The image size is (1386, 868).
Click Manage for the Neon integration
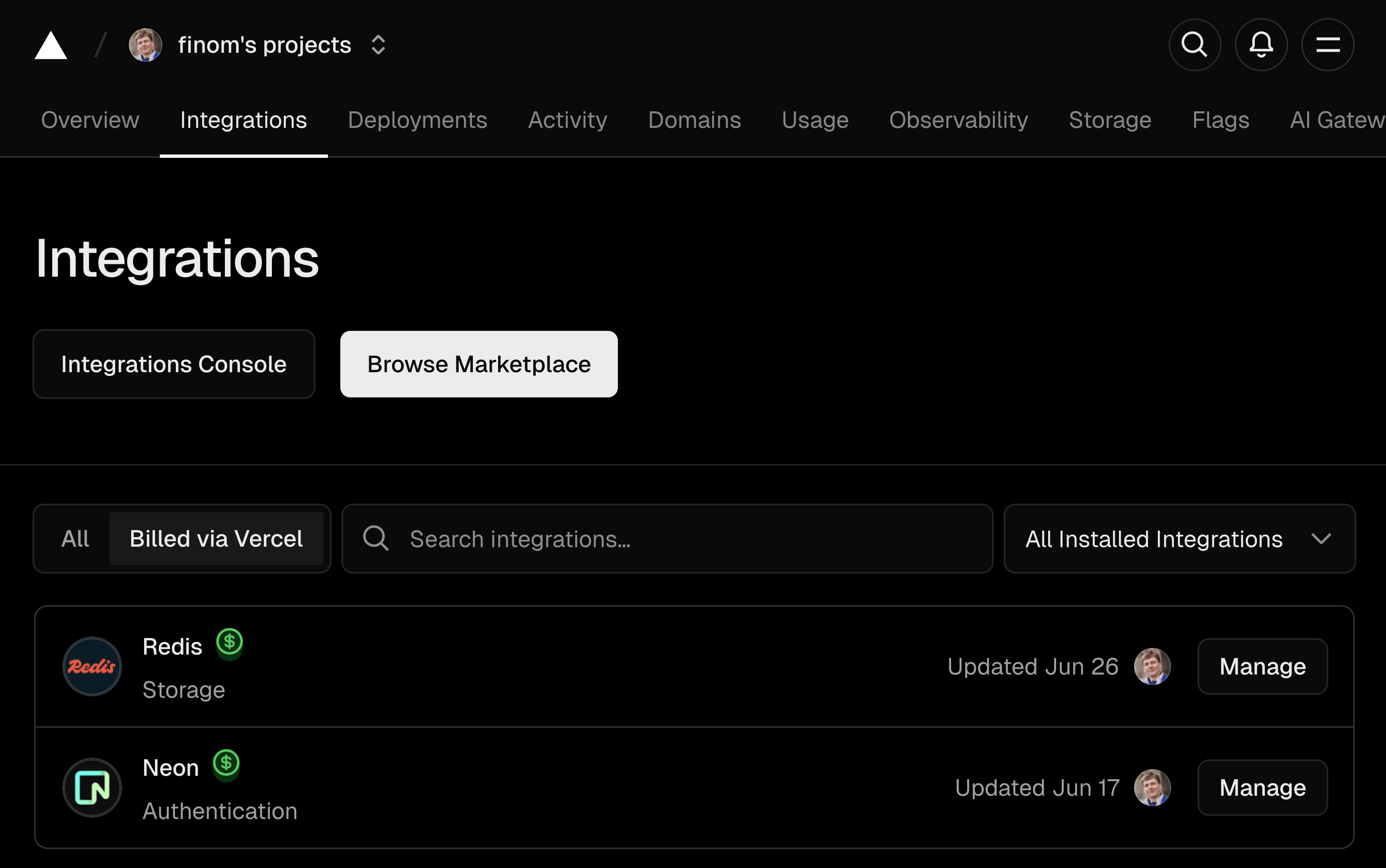[x=1262, y=787]
